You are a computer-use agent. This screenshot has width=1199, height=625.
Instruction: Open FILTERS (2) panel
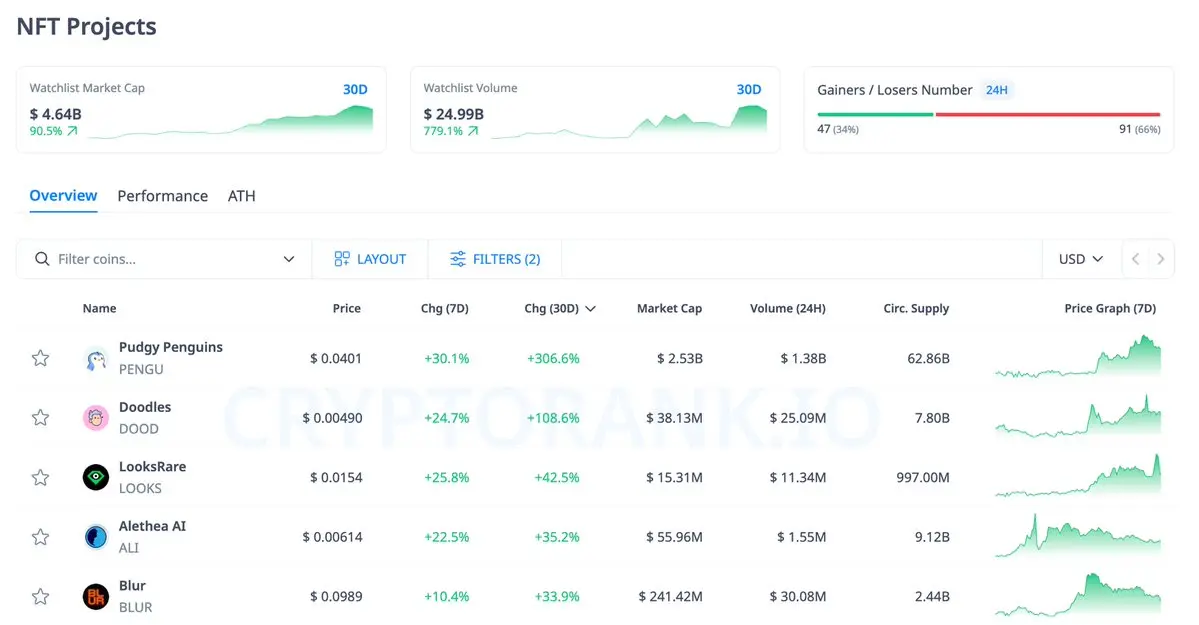pos(495,259)
